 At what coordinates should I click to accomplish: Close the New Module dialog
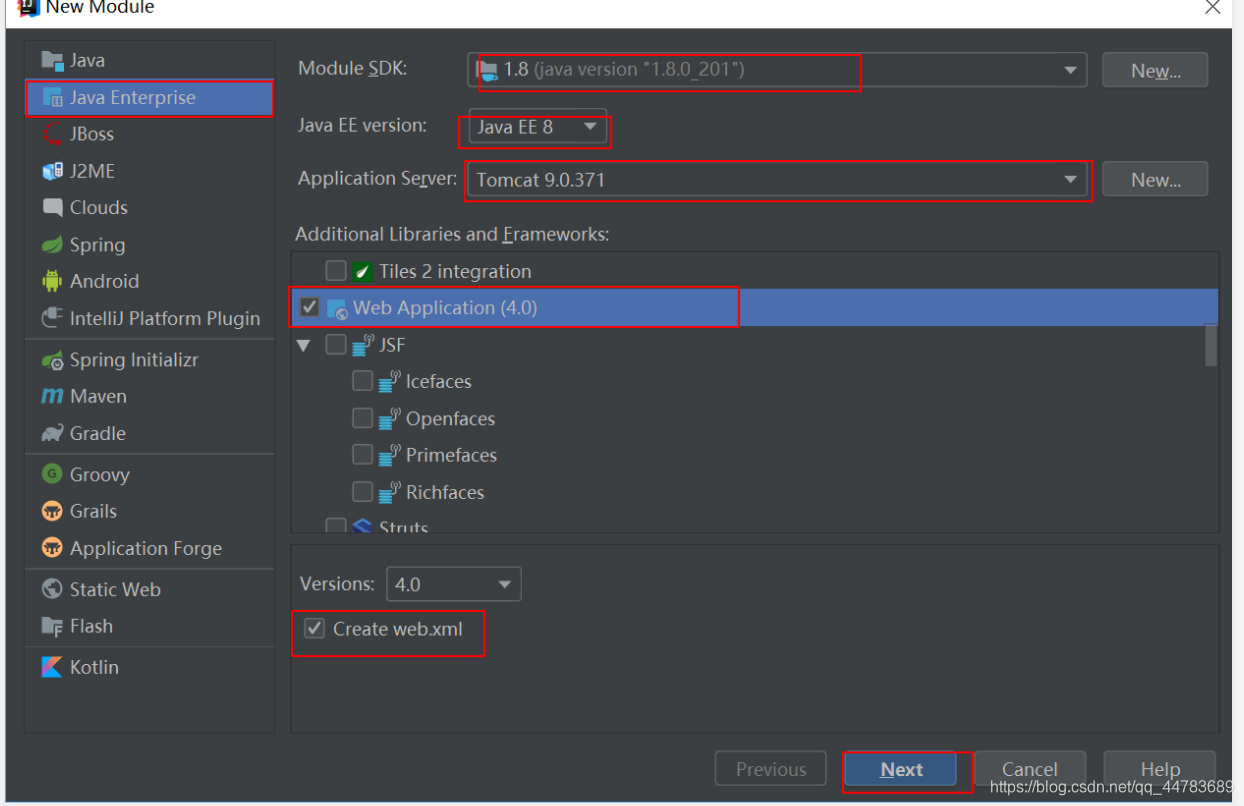[x=1212, y=8]
